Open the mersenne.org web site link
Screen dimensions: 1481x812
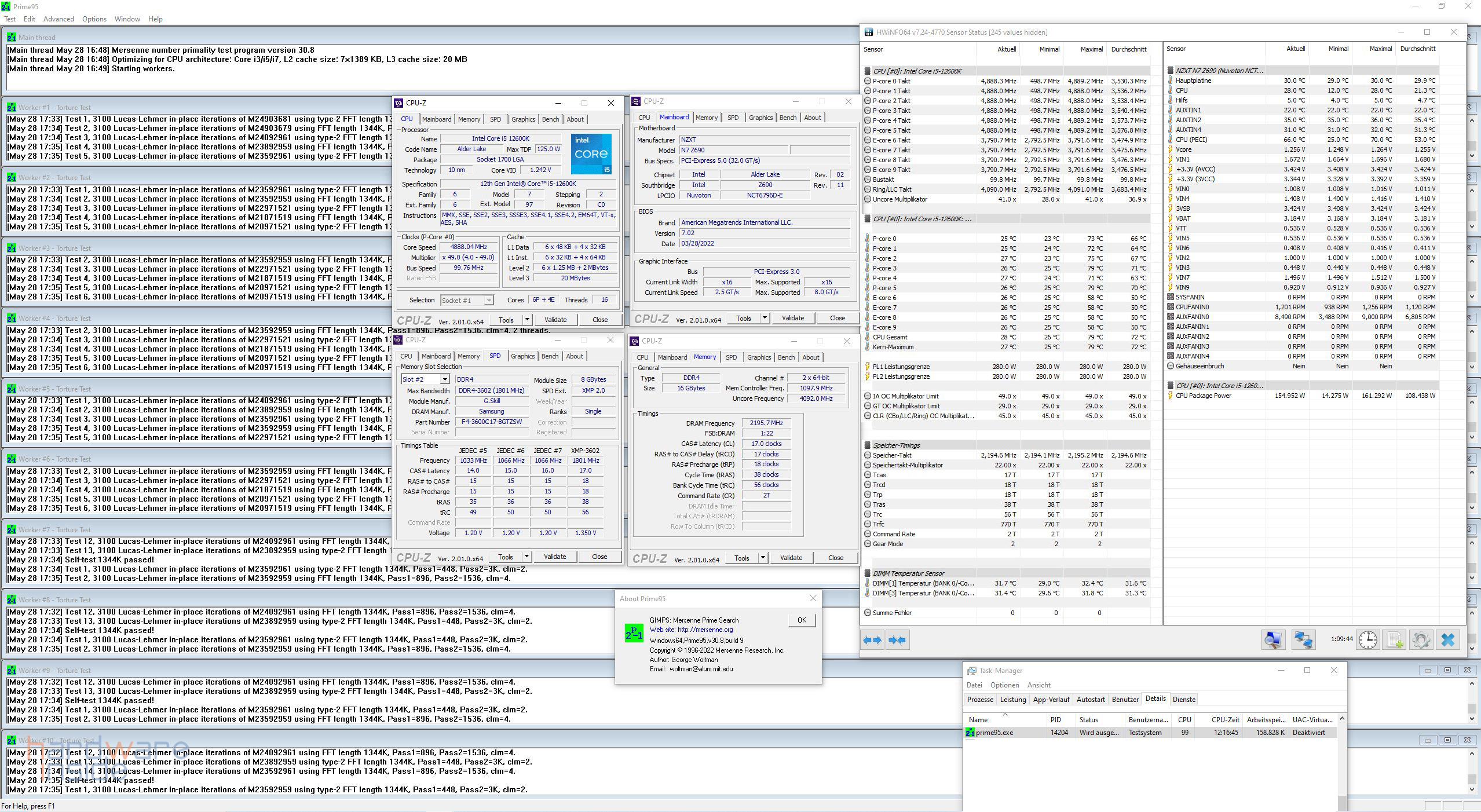705,630
